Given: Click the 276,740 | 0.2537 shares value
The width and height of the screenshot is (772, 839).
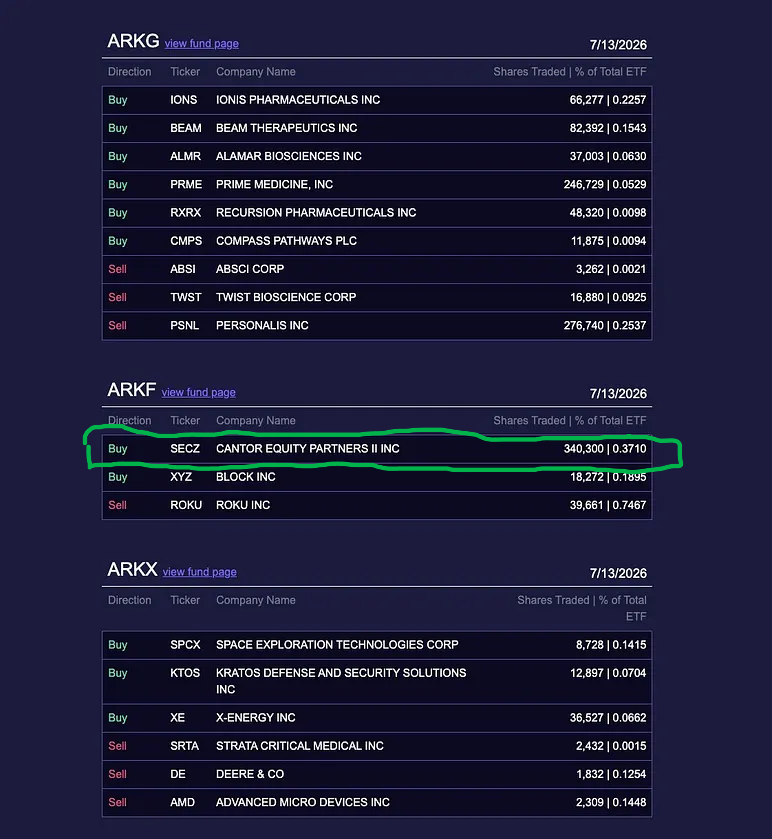Looking at the screenshot, I should (x=605, y=325).
